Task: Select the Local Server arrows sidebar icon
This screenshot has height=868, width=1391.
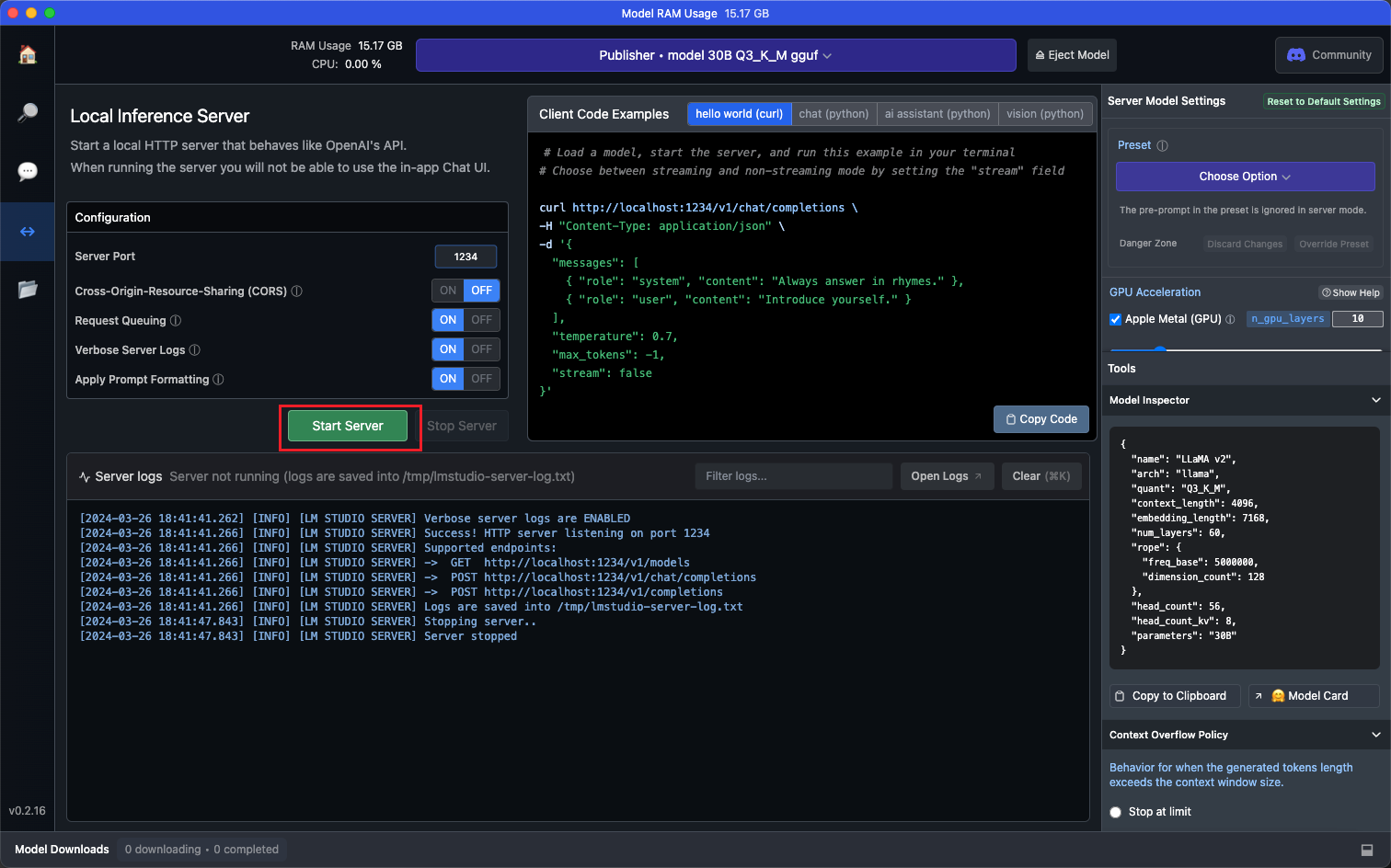Action: 28,232
